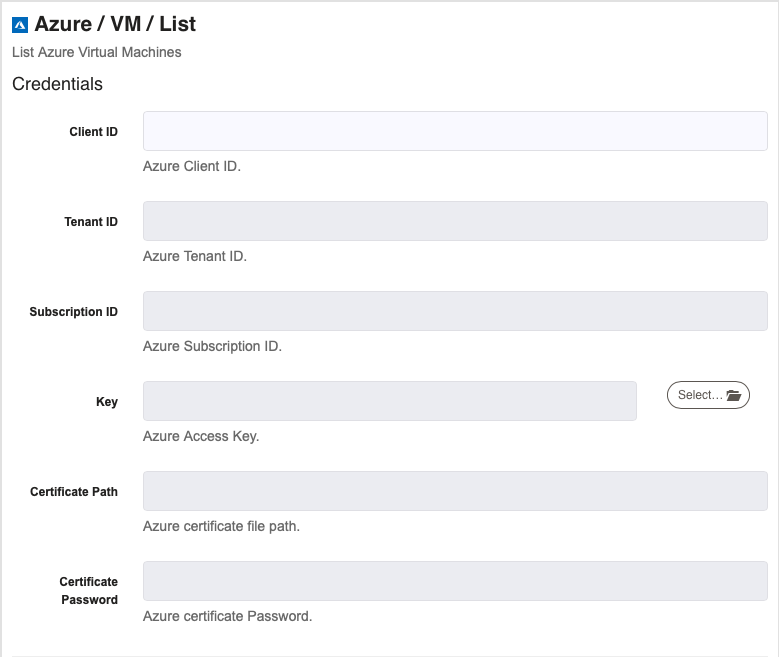Screen dimensions: 779x657
Task: Focus the Tenant ID input field
Action: (x=455, y=221)
